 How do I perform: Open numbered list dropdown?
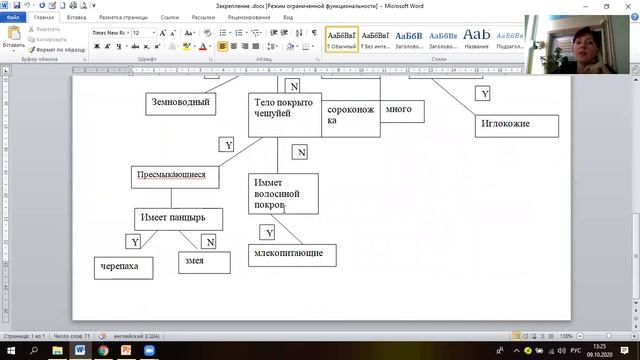pyautogui.click(x=247, y=33)
